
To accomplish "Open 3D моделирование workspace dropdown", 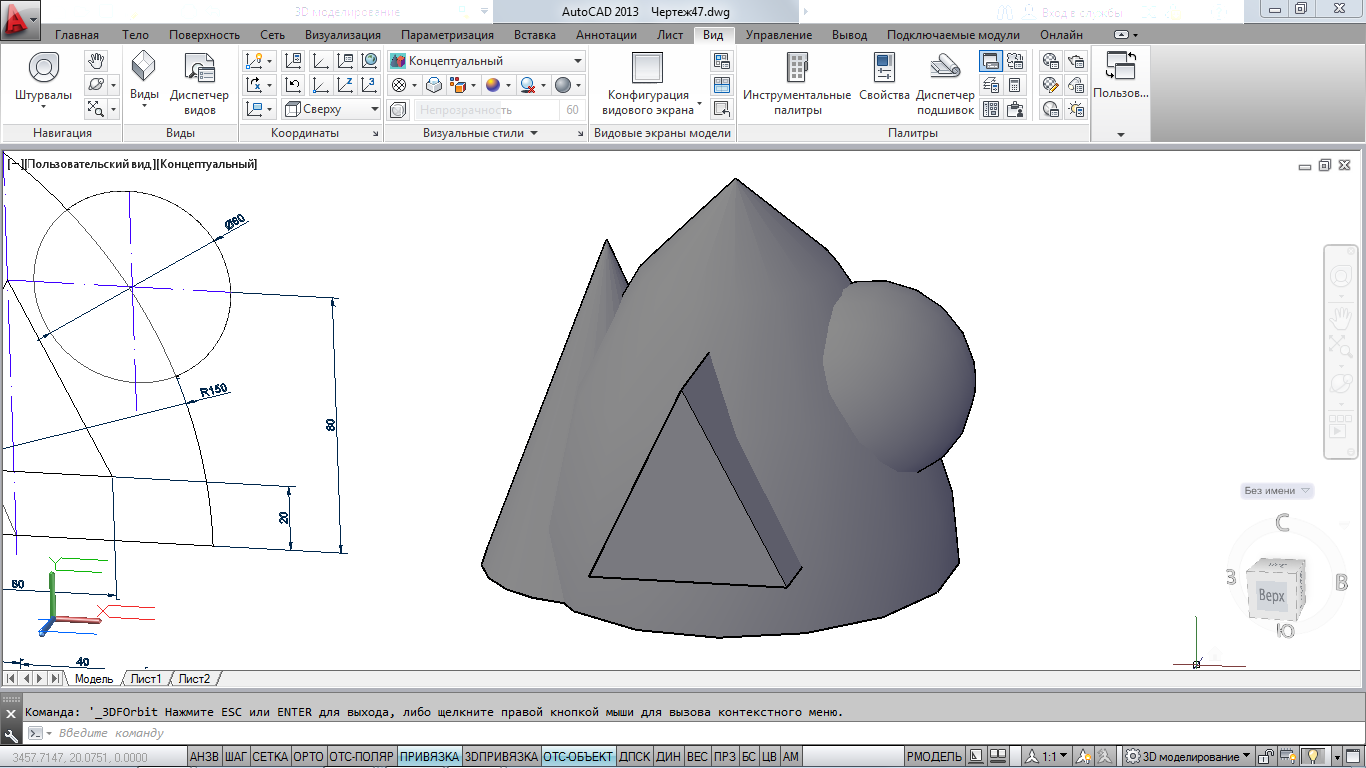I will click(1188, 757).
